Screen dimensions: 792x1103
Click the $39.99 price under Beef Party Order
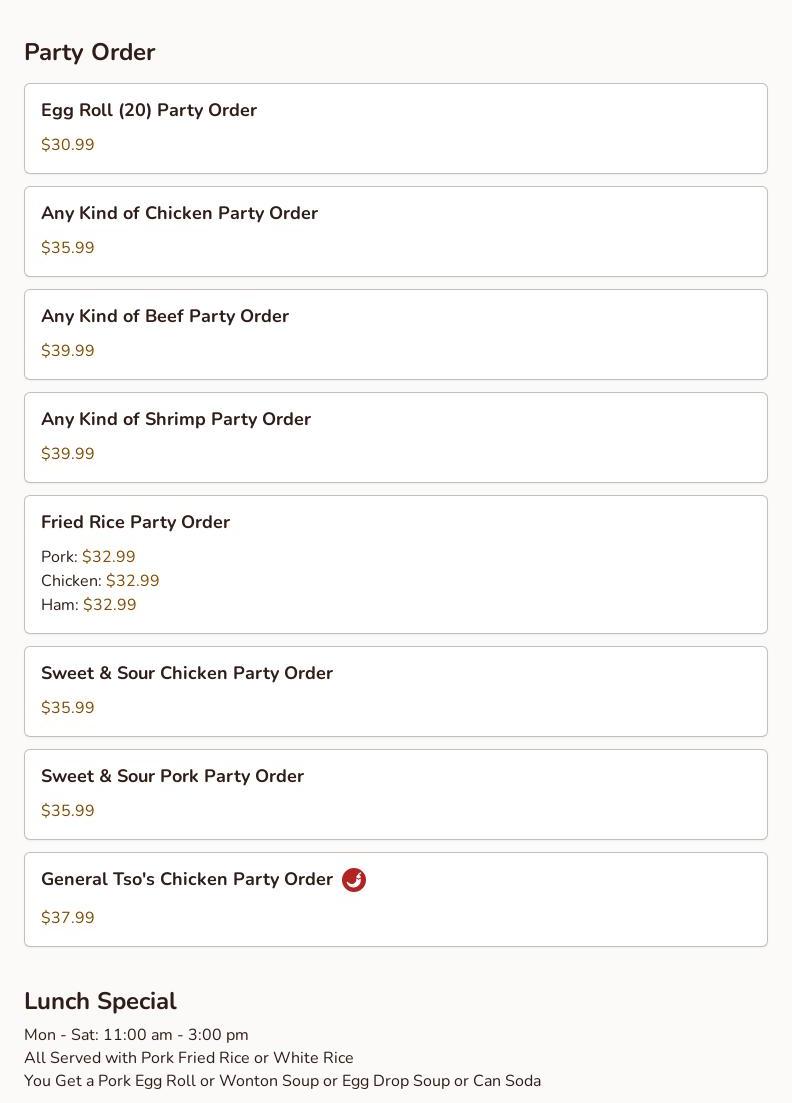point(68,351)
